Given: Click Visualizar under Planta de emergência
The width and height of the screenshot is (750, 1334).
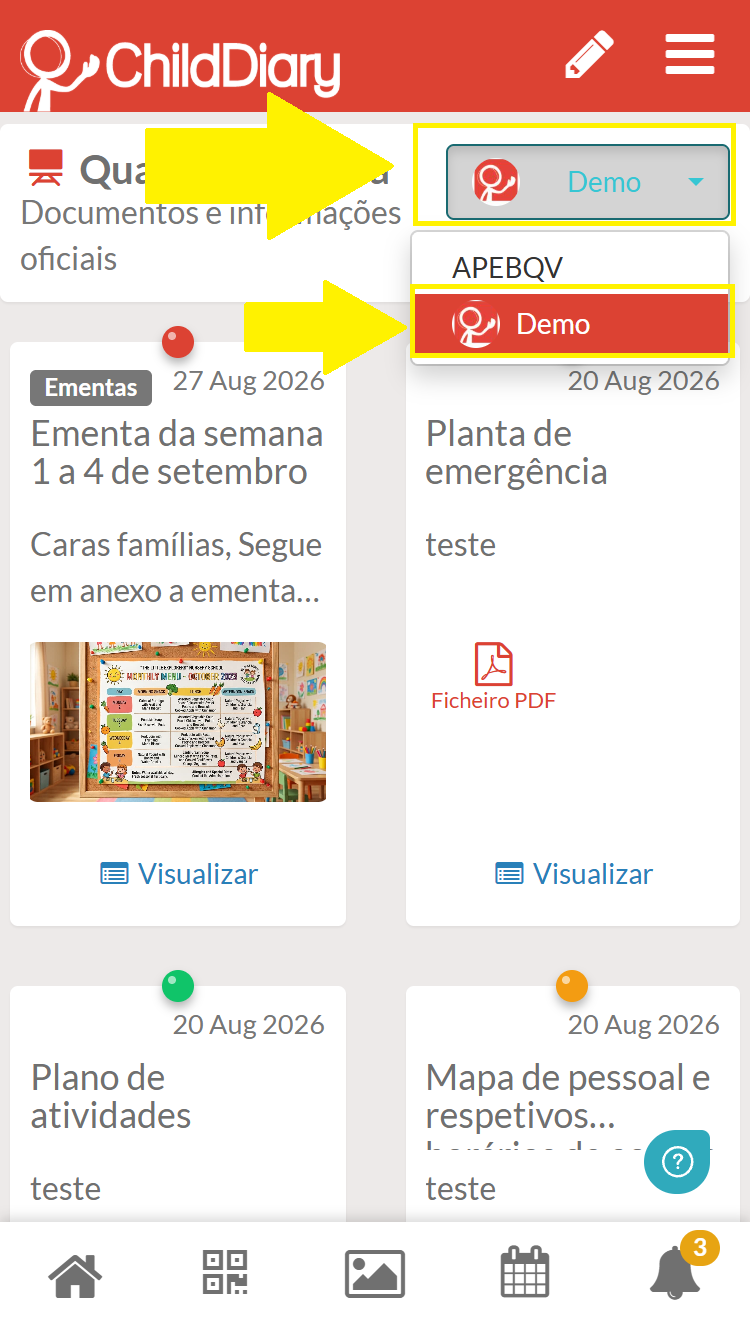Looking at the screenshot, I should click(574, 874).
